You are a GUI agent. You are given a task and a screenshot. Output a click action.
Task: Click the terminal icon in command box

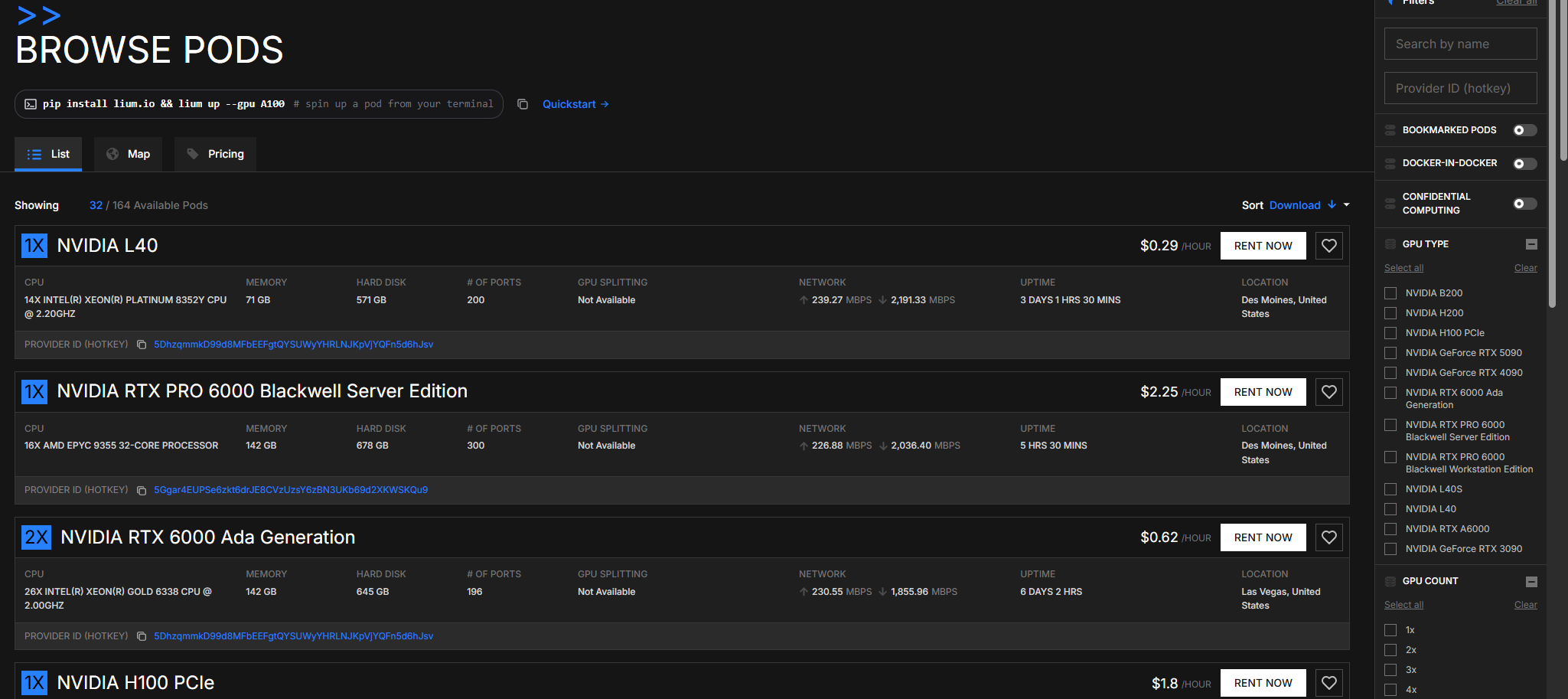(x=31, y=104)
